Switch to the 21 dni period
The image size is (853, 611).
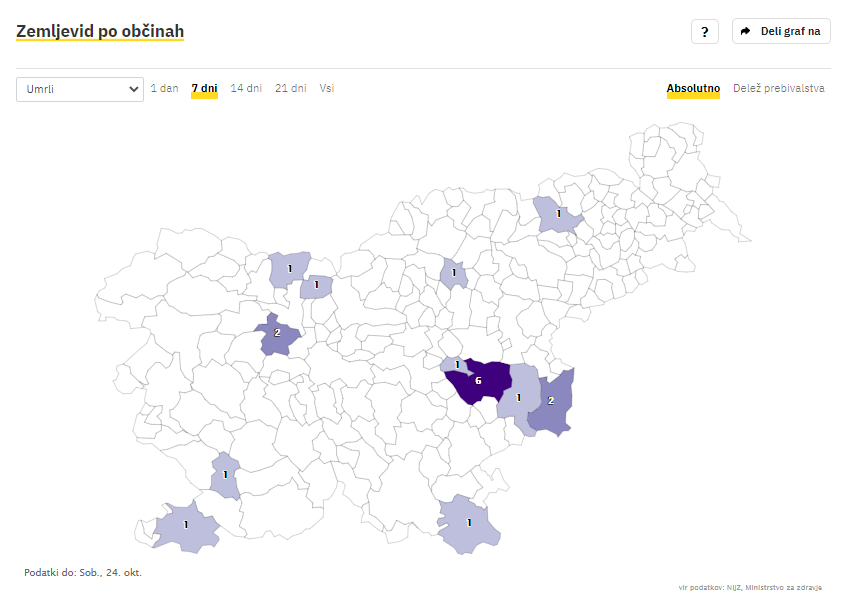coord(290,88)
